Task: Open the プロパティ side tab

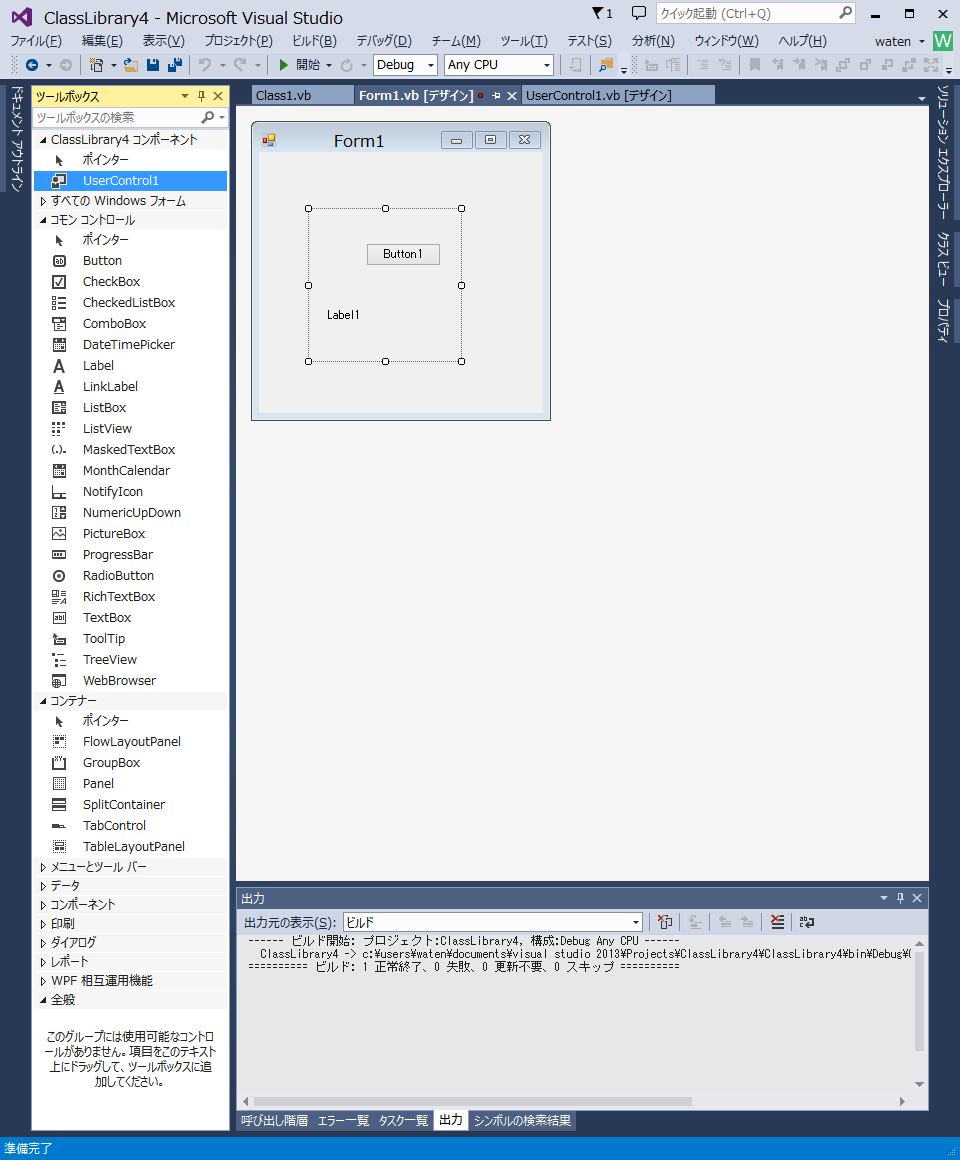Action: pyautogui.click(x=943, y=320)
